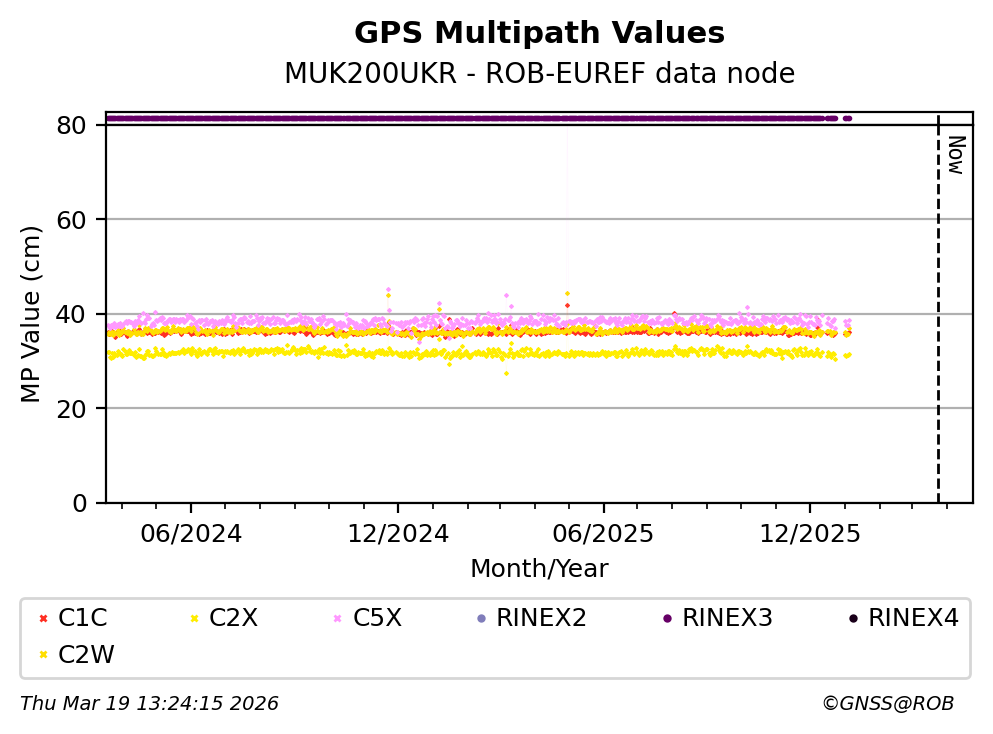993x734 pixels.
Task: Select the 12/2024 x-axis tick label
Action: click(398, 534)
